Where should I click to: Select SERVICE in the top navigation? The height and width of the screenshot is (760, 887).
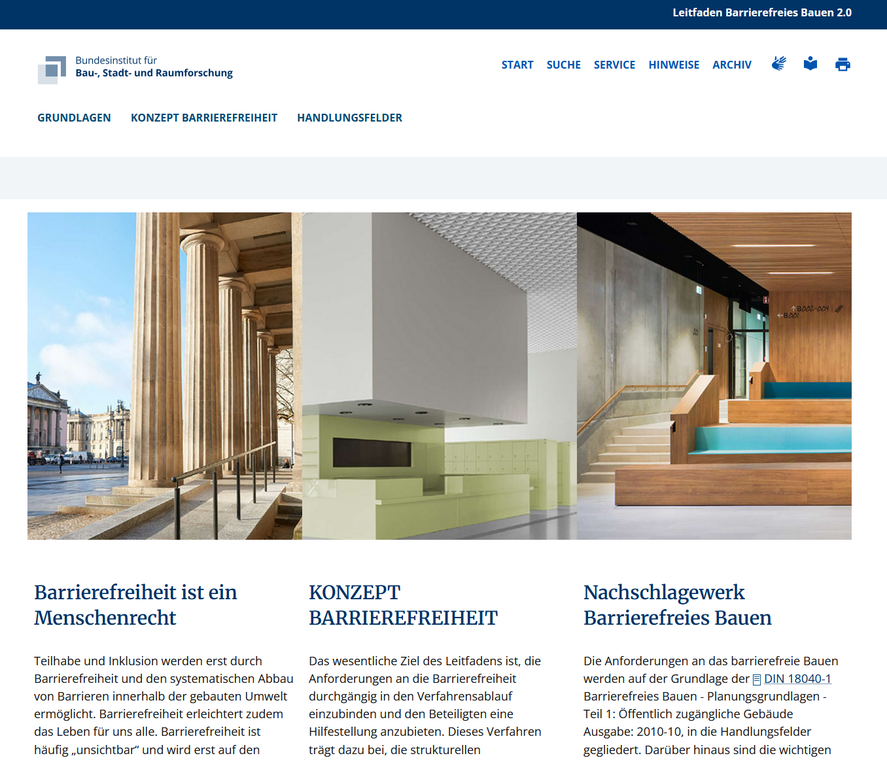coord(614,65)
